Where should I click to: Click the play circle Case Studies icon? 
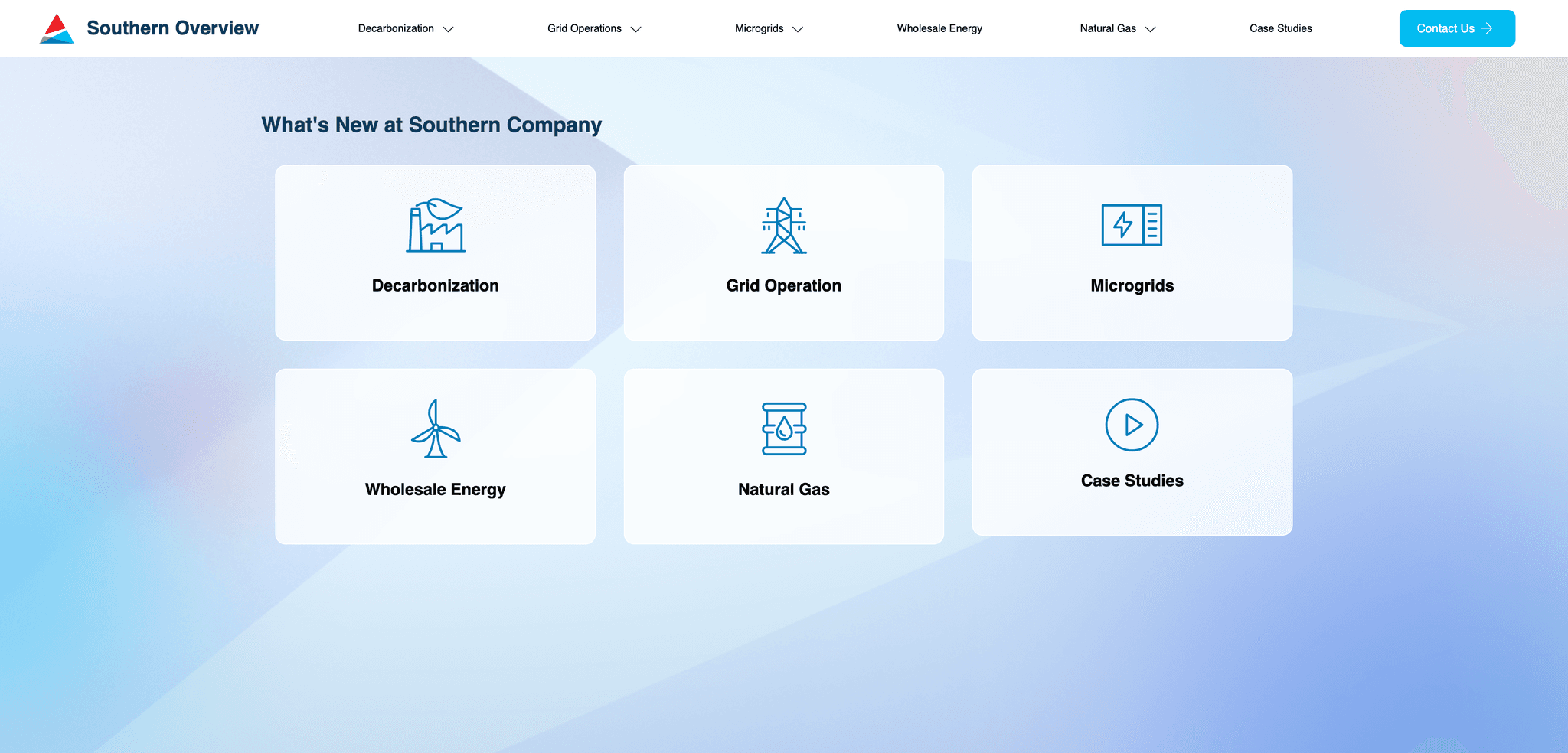pyautogui.click(x=1132, y=425)
